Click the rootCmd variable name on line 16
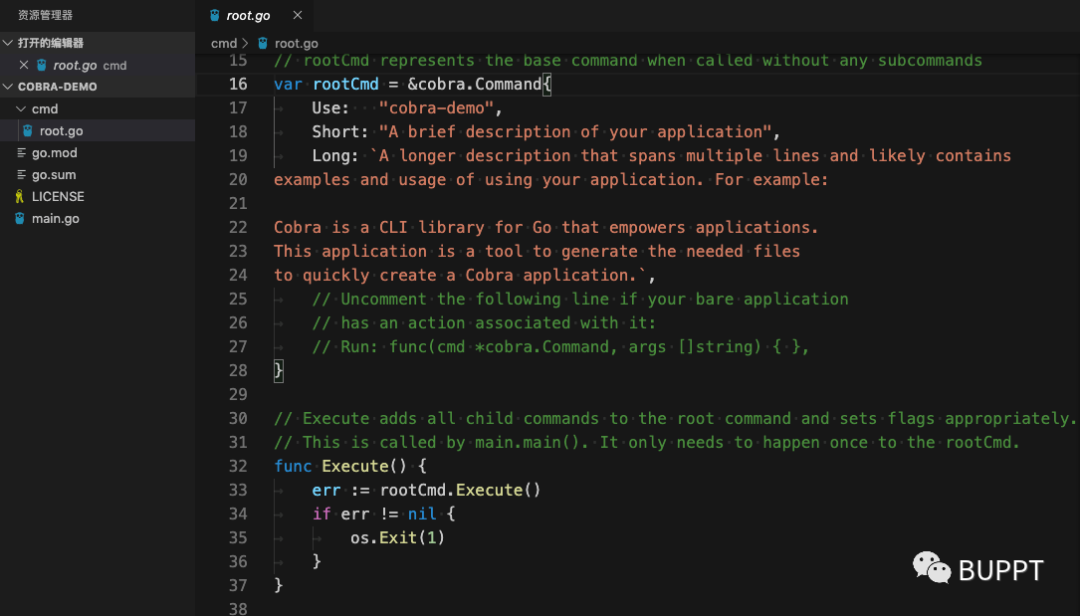The width and height of the screenshot is (1080, 616). pyautogui.click(x=346, y=84)
